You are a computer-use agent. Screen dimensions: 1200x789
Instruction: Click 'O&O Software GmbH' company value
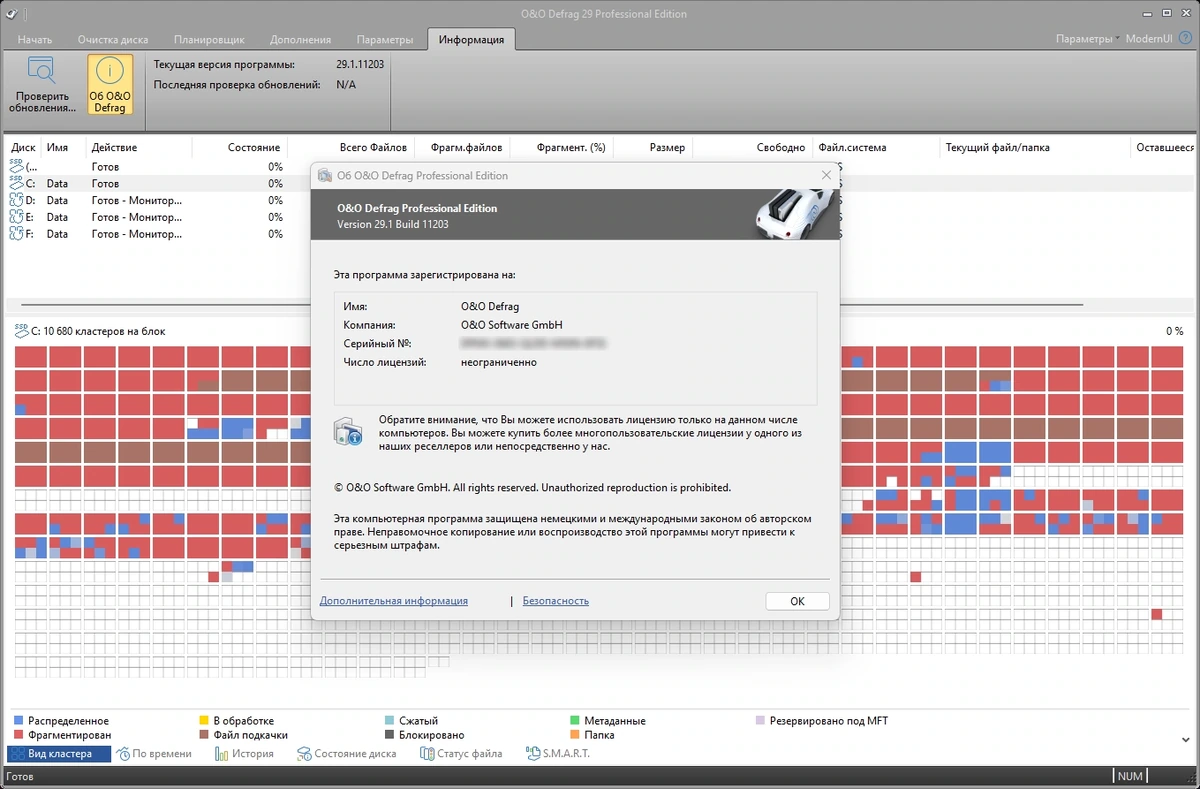click(511, 325)
